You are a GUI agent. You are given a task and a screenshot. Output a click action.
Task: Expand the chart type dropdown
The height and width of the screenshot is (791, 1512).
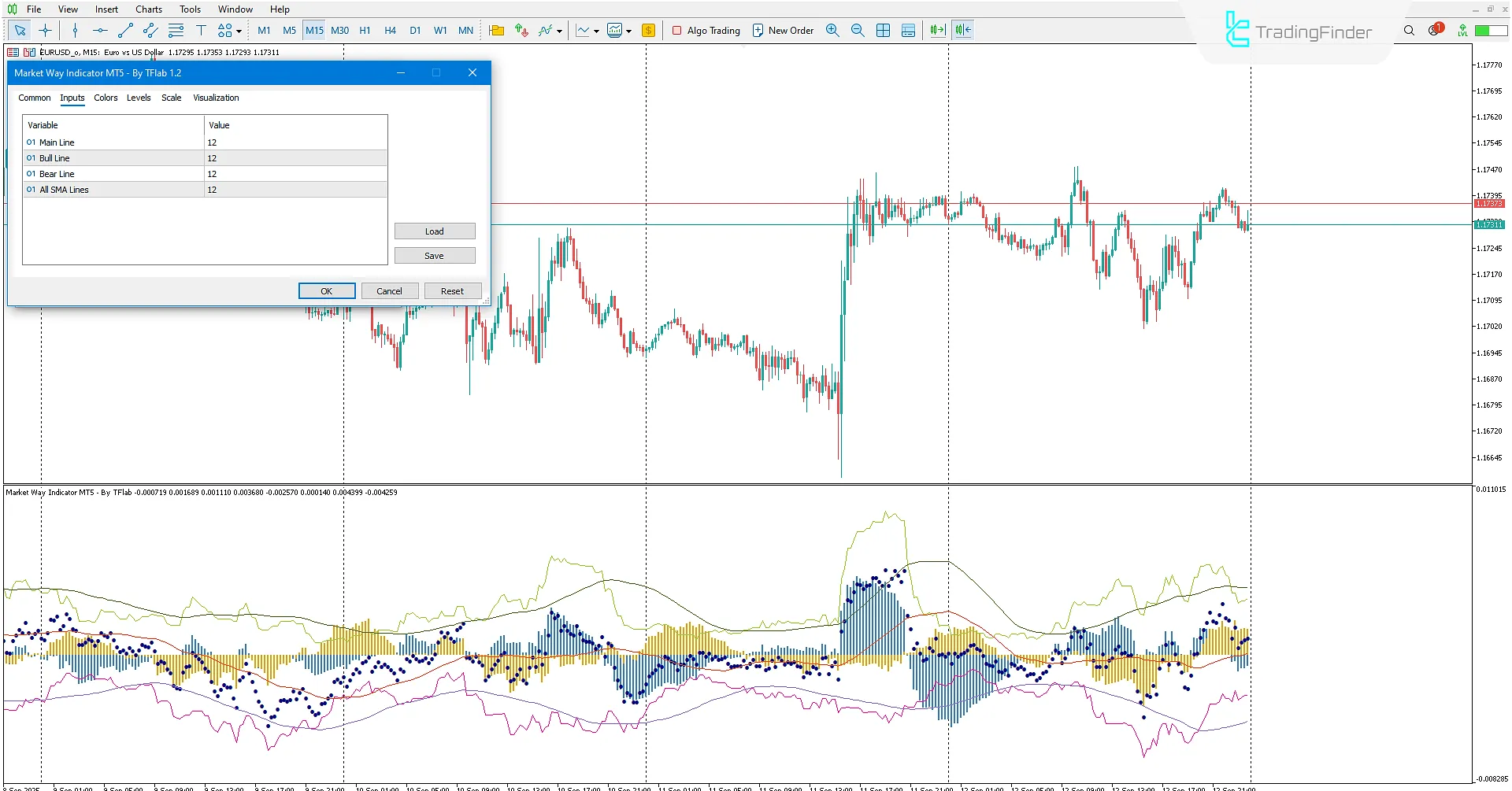pyautogui.click(x=596, y=30)
